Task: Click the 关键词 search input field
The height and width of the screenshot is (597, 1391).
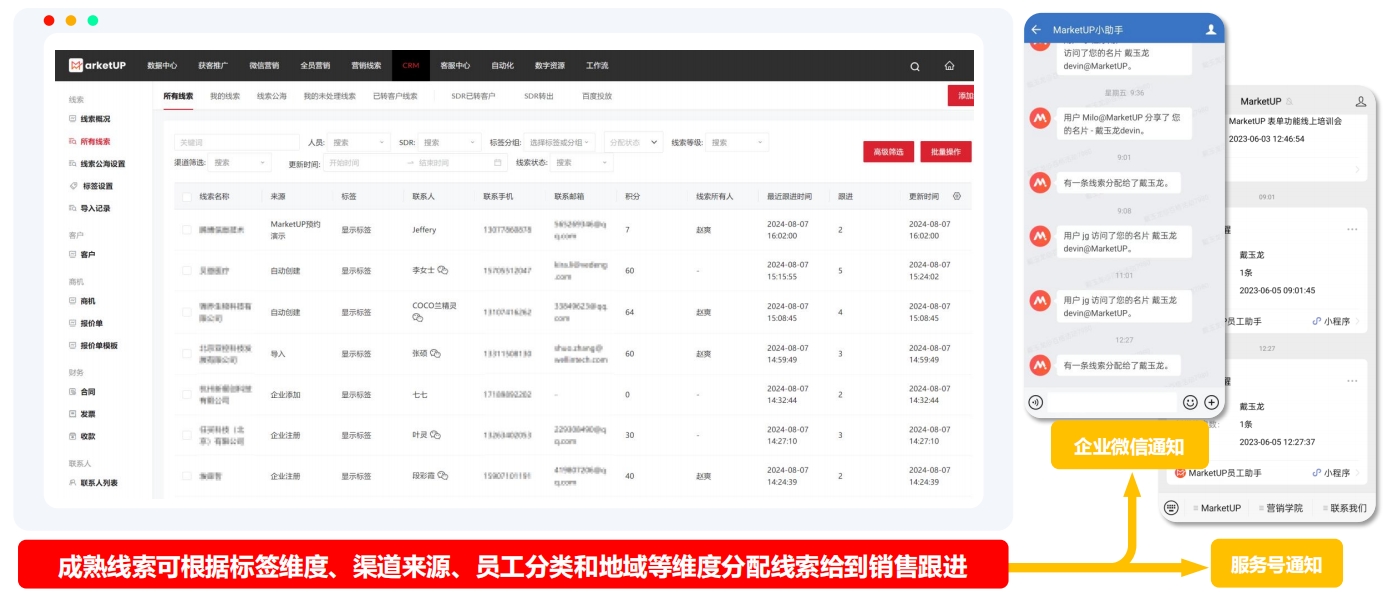Action: click(237, 143)
